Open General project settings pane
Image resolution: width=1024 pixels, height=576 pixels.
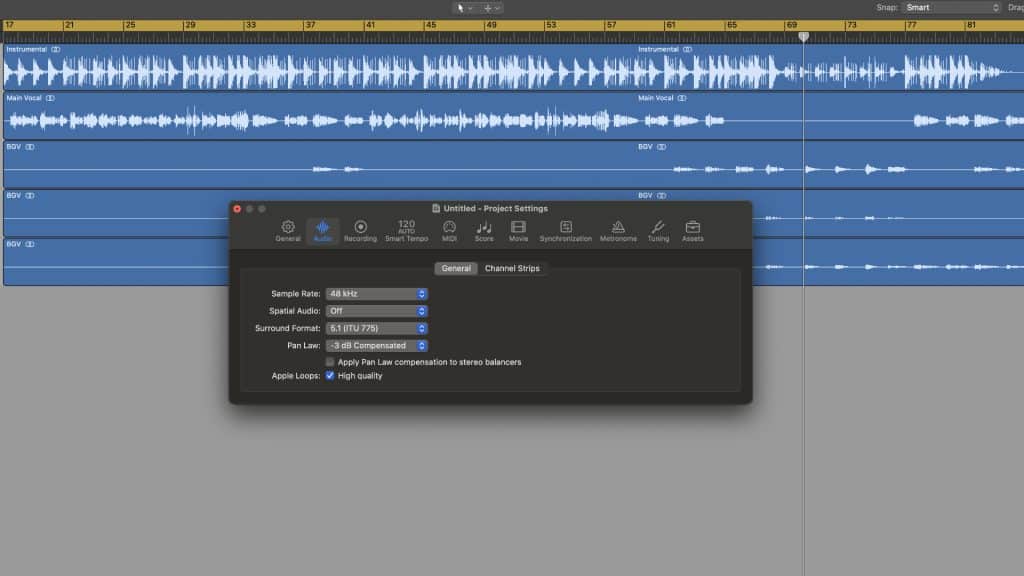tap(288, 231)
